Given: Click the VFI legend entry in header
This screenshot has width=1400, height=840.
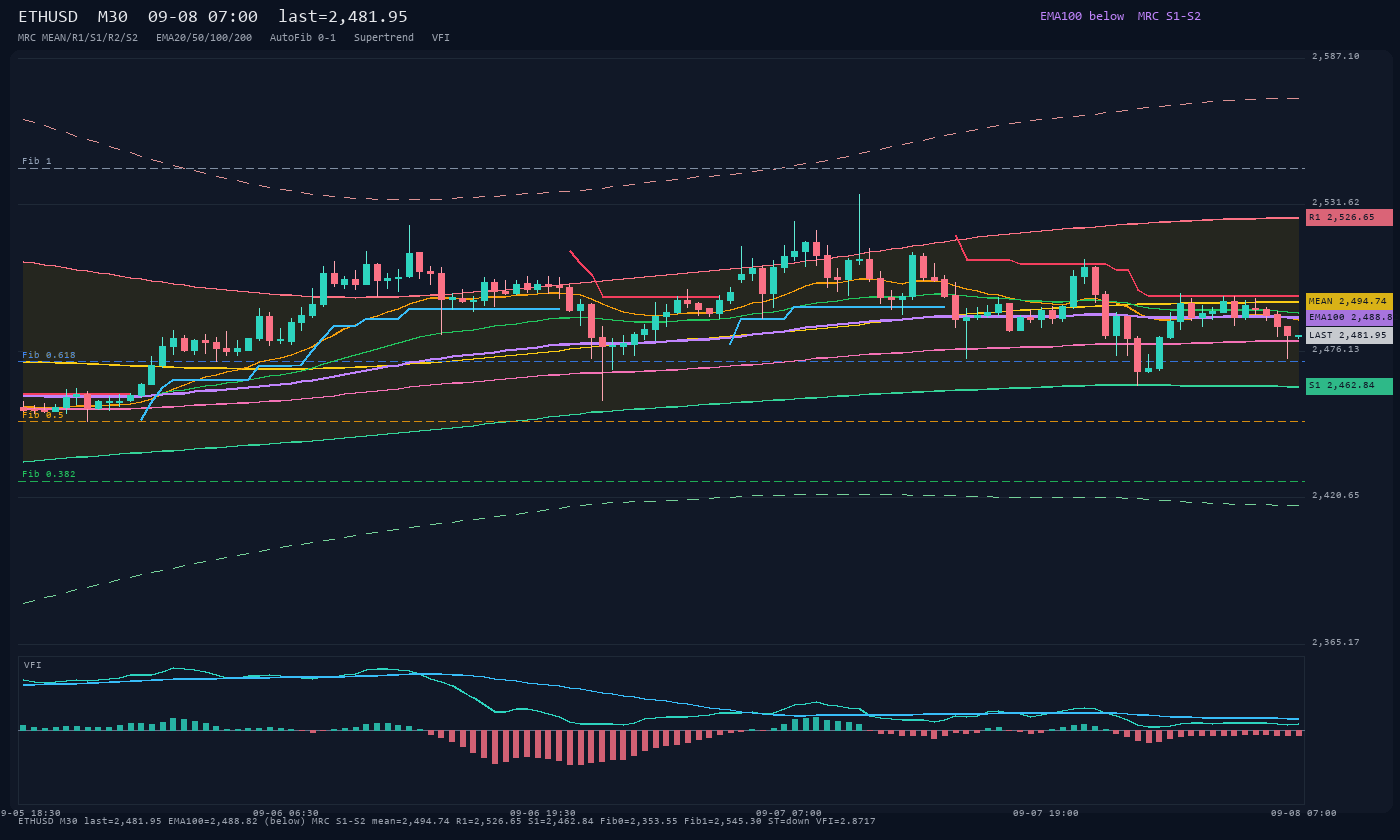Looking at the screenshot, I should click(441, 37).
